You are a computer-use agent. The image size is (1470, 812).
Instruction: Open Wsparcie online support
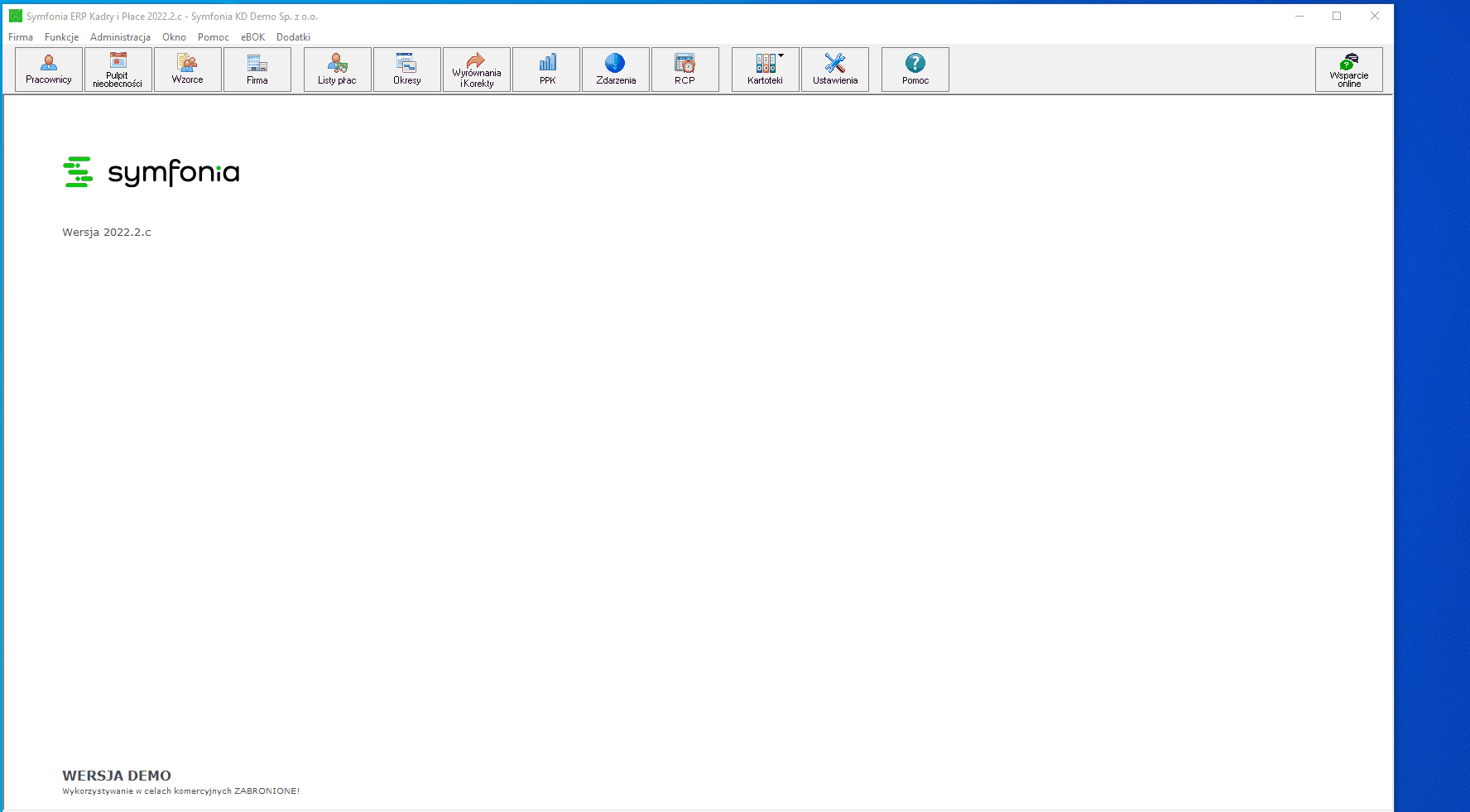[1349, 70]
